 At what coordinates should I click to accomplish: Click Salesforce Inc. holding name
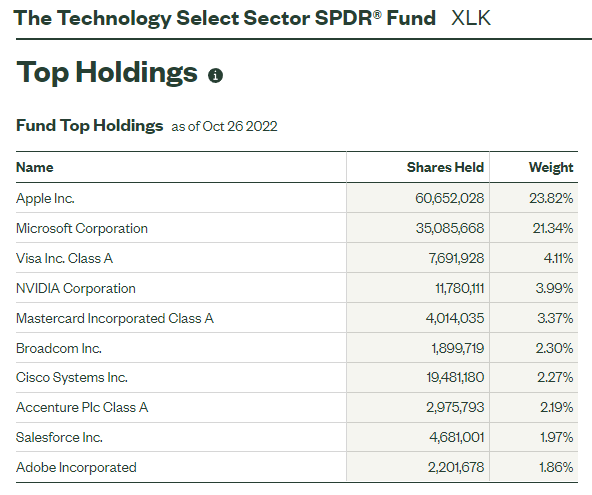(59, 437)
